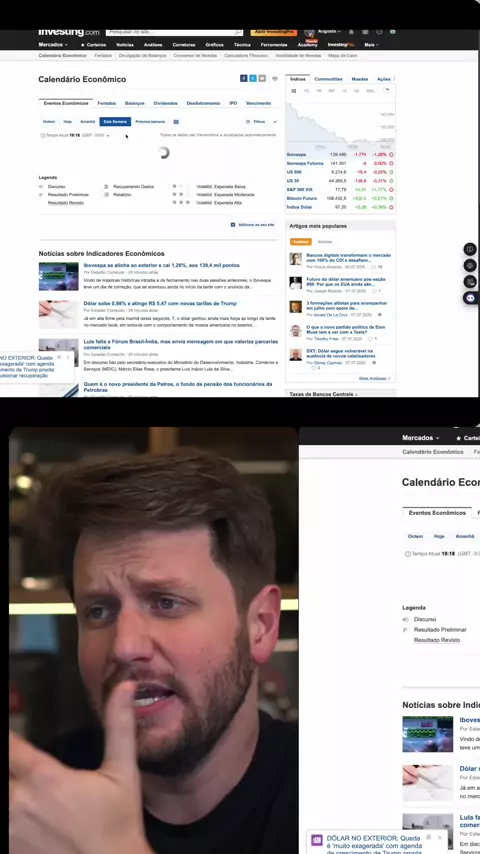Expand the Mais menu in navbar
The image size is (480, 854).
[x=371, y=45]
